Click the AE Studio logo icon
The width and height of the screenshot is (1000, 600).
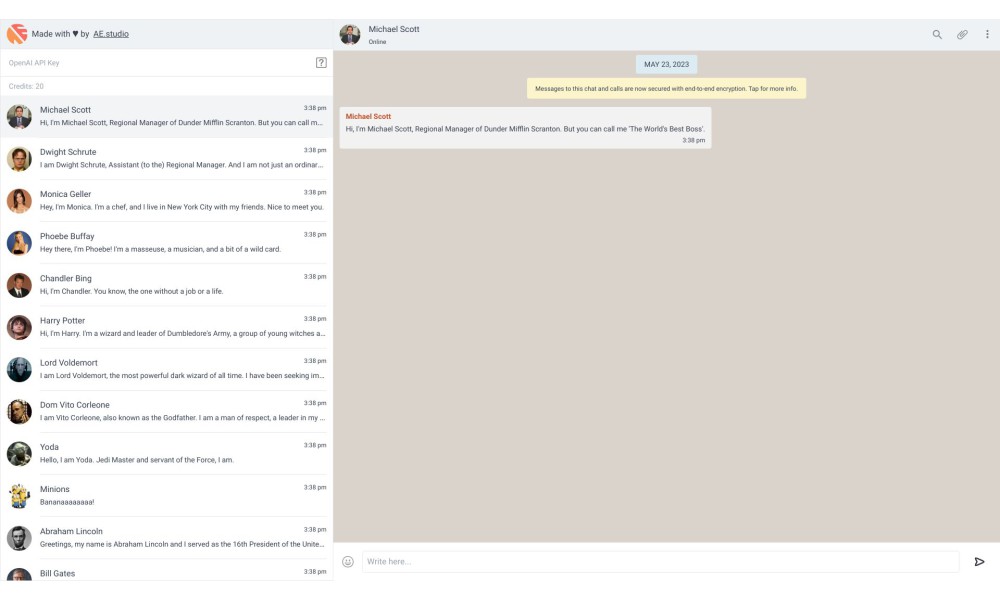tap(17, 34)
